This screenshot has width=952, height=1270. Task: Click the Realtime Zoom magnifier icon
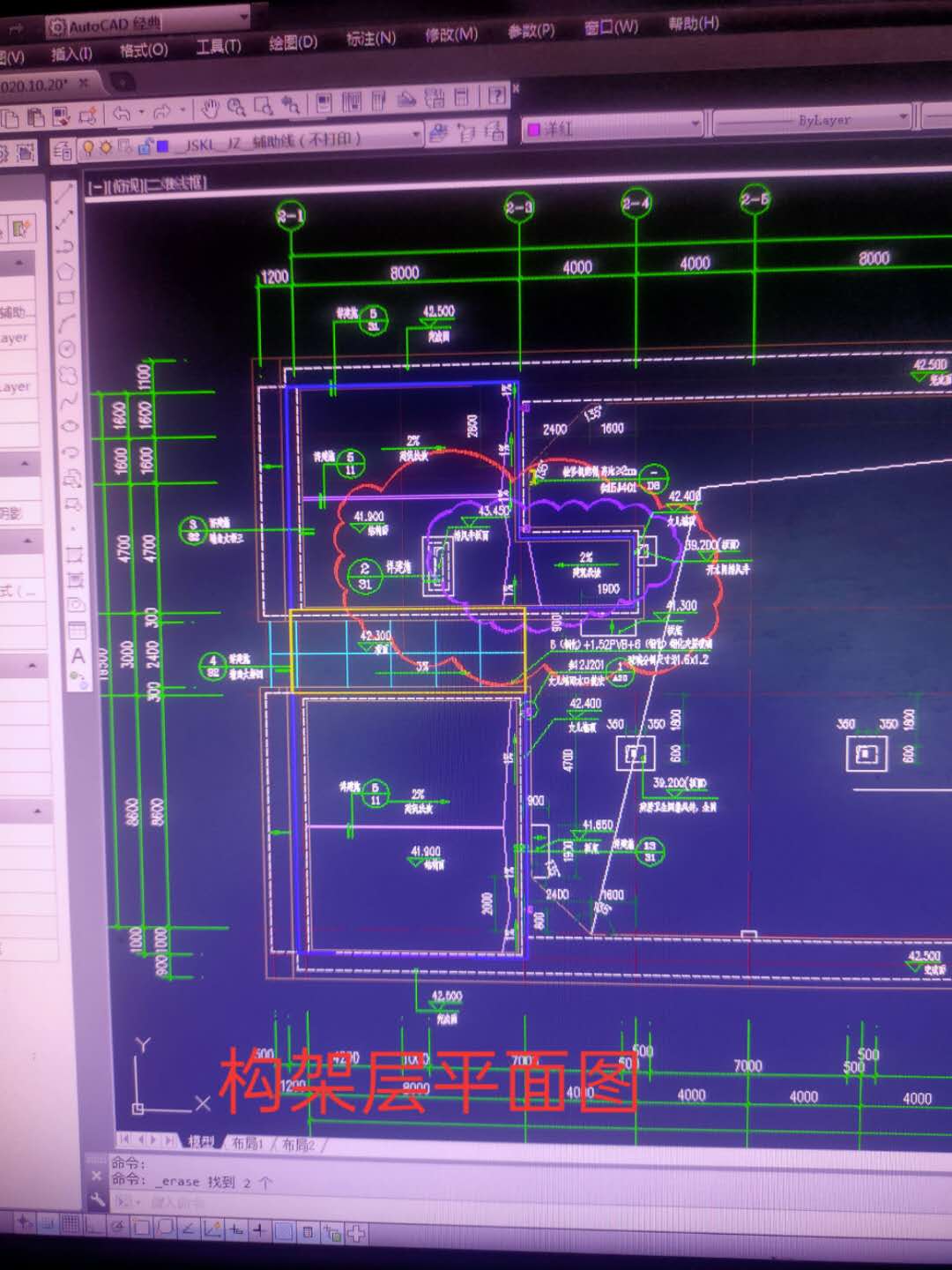click(x=236, y=108)
